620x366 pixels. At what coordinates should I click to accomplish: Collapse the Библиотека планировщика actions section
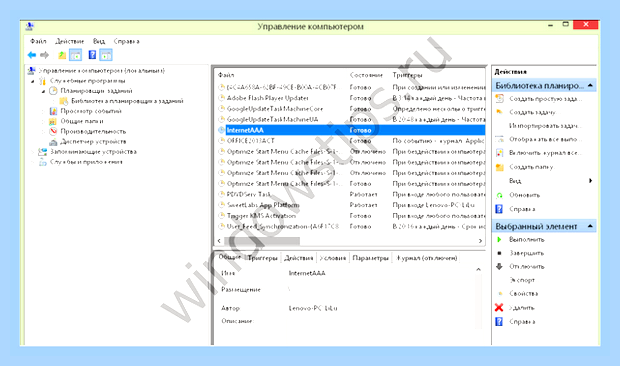pos(590,85)
